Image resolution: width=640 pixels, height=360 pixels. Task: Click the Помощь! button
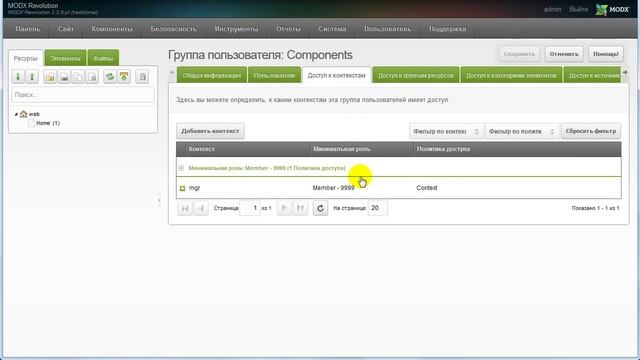(606, 54)
